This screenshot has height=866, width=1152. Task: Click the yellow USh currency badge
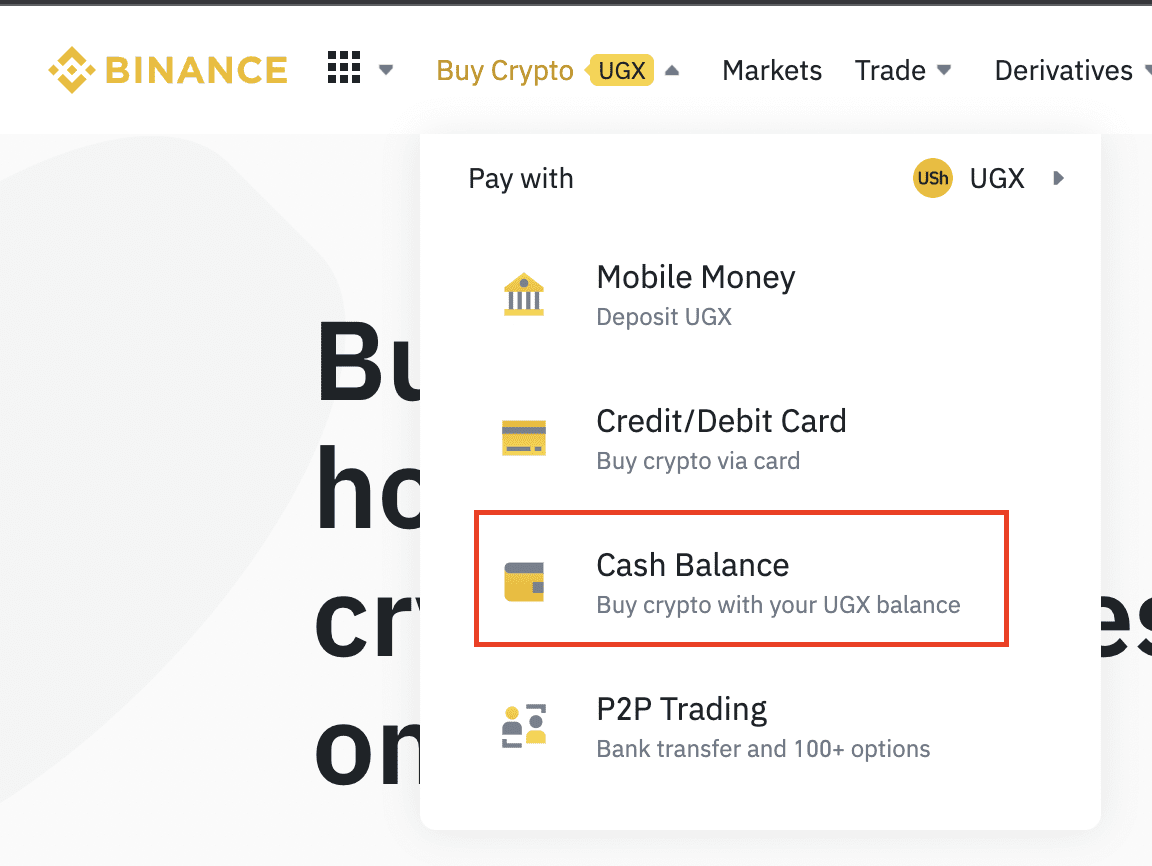point(932,178)
